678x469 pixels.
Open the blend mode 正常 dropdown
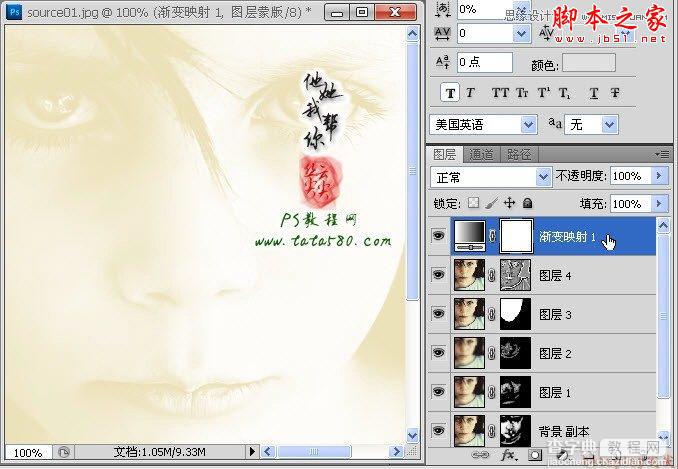point(543,177)
